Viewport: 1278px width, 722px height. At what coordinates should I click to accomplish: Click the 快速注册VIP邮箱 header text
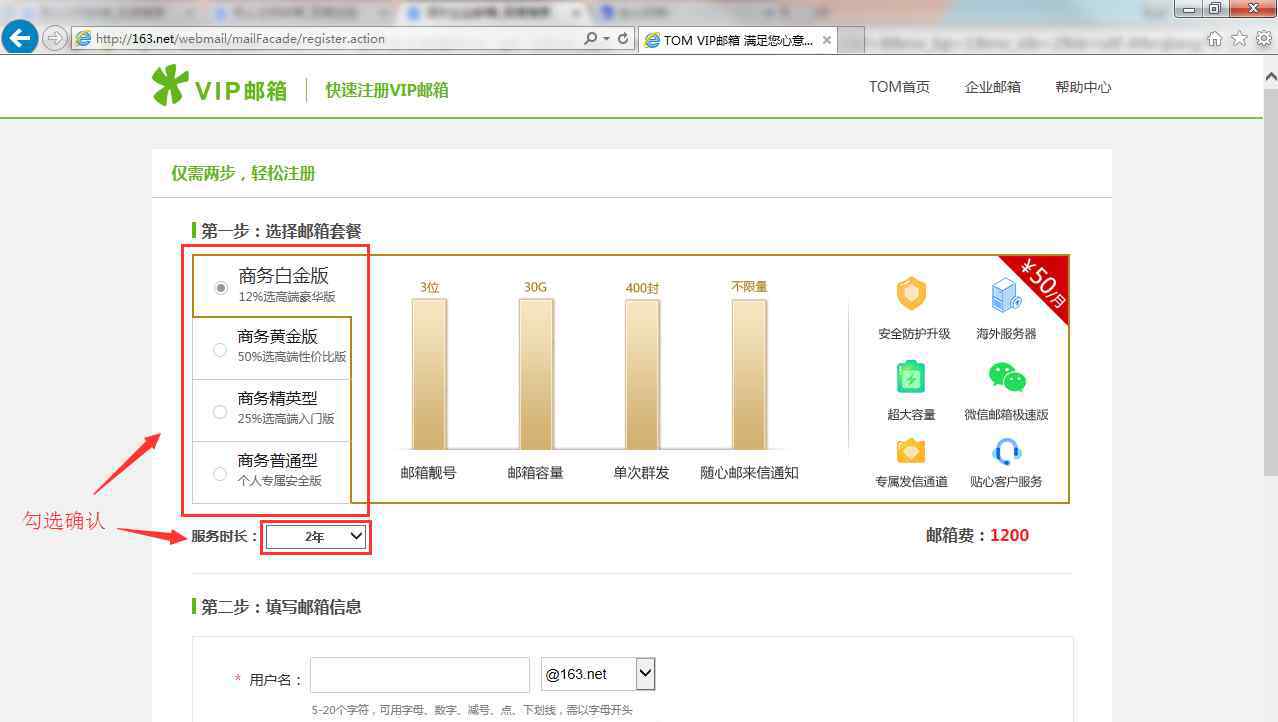(x=387, y=90)
